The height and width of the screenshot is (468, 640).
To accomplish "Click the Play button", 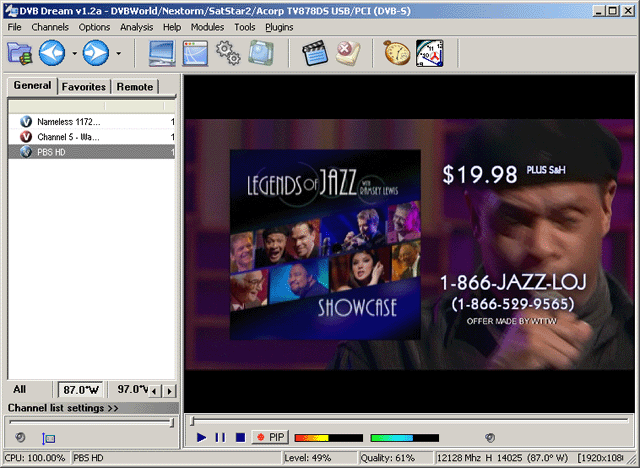I will [x=201, y=438].
